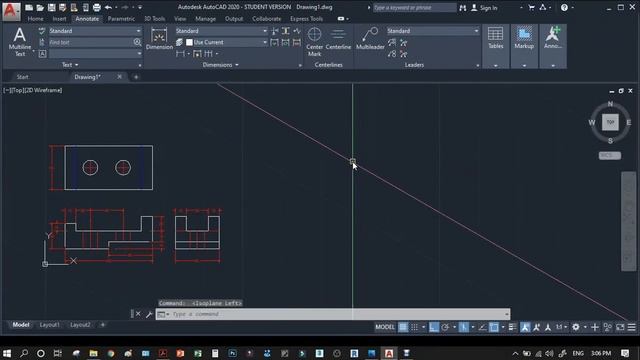Click the keyword search box in title bar

414,7
